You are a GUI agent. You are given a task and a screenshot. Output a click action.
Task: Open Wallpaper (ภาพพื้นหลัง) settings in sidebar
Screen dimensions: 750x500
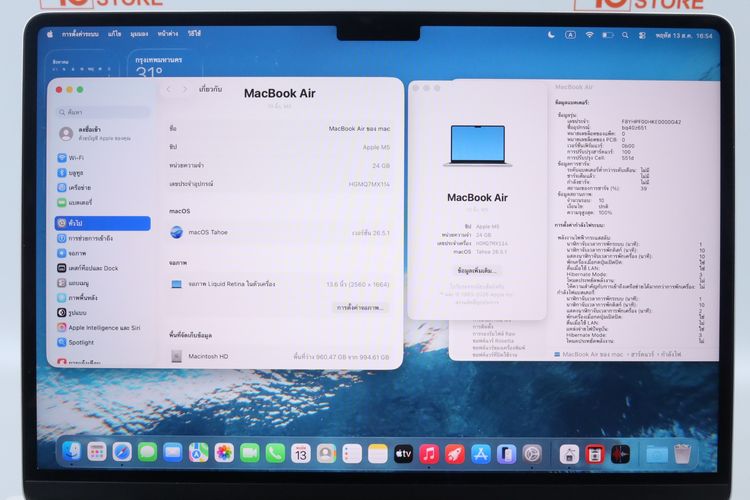coord(102,298)
